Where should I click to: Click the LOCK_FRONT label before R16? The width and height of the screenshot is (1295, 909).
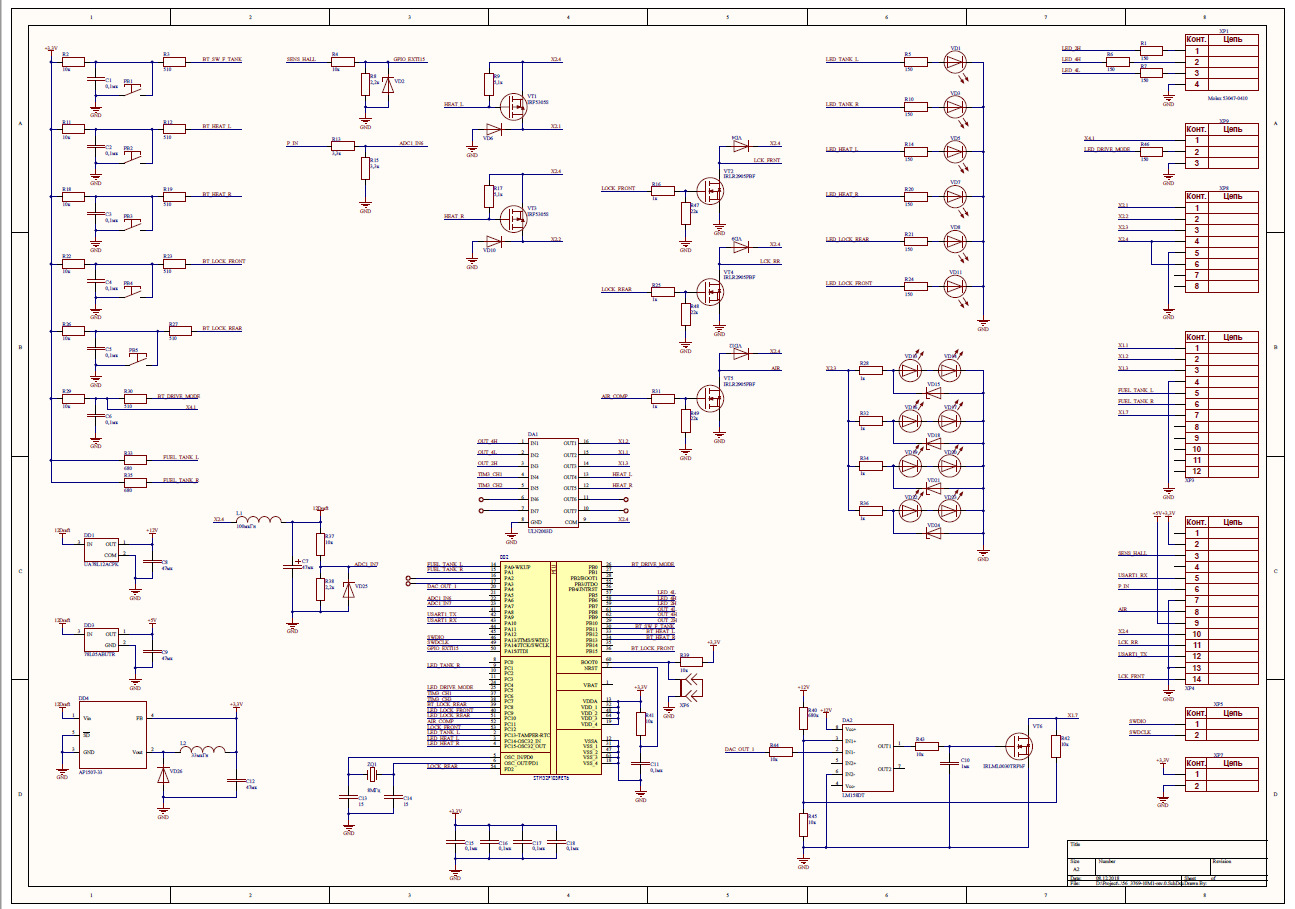(618, 189)
